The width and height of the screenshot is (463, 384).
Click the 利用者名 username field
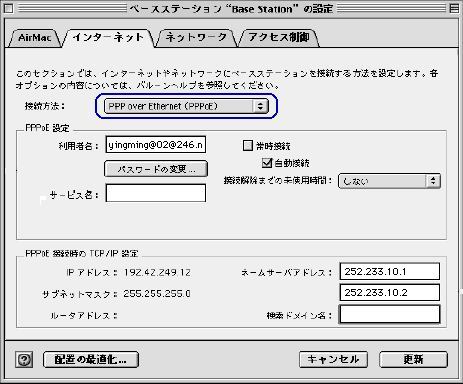(x=156, y=145)
